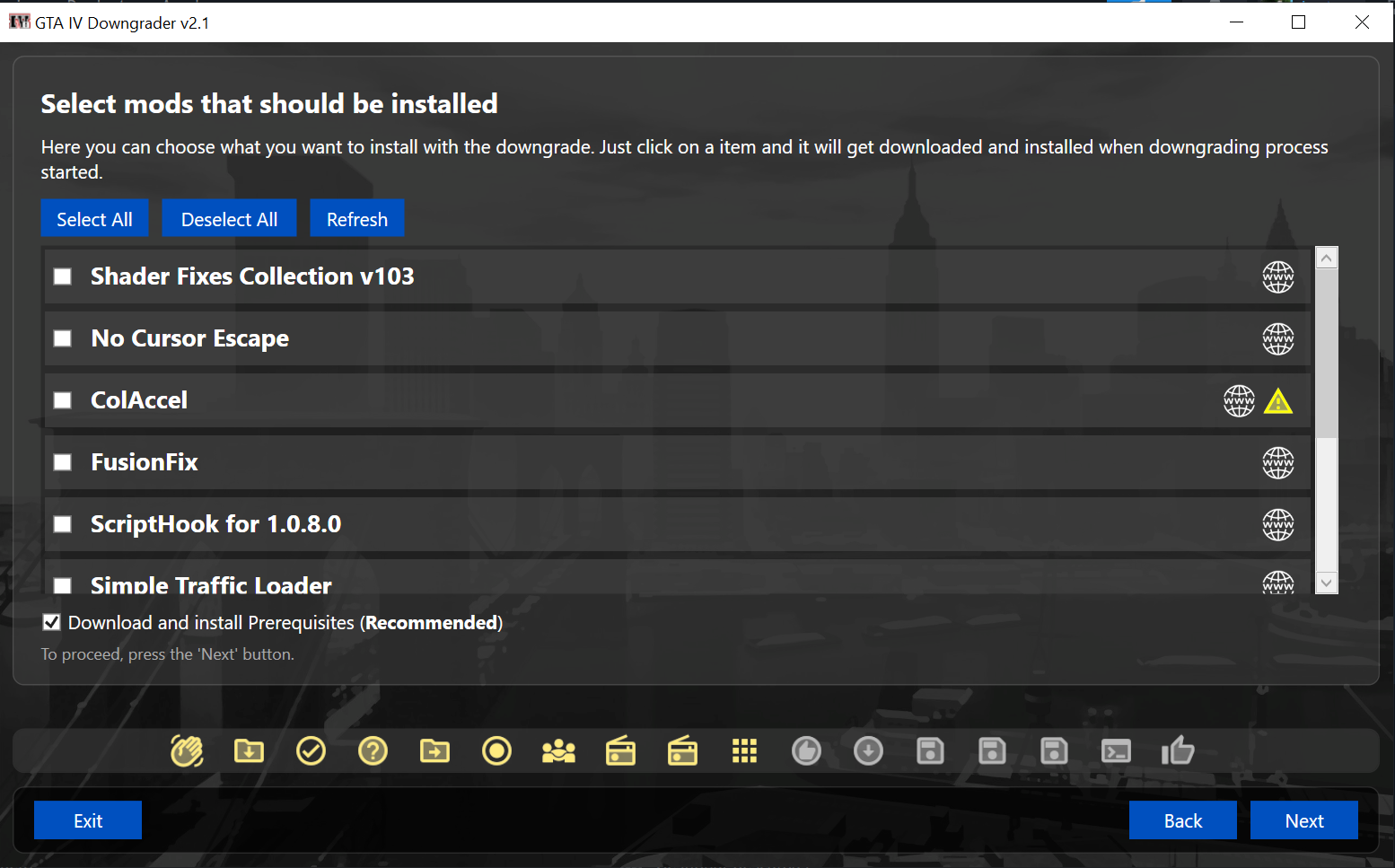The height and width of the screenshot is (868, 1395).
Task: Click the record circle step icon
Action: pyautogui.click(x=496, y=750)
